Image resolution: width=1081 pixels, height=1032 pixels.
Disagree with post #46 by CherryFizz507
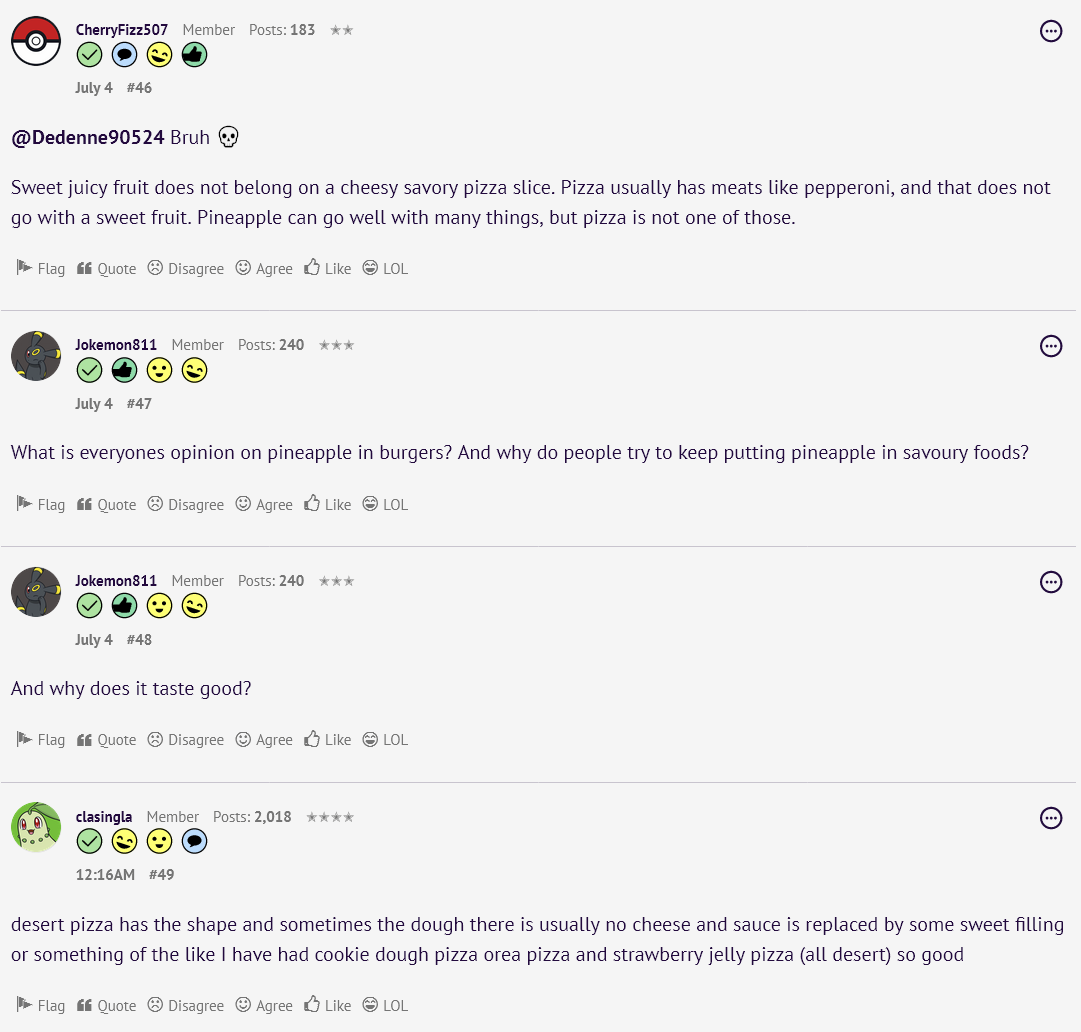[186, 268]
